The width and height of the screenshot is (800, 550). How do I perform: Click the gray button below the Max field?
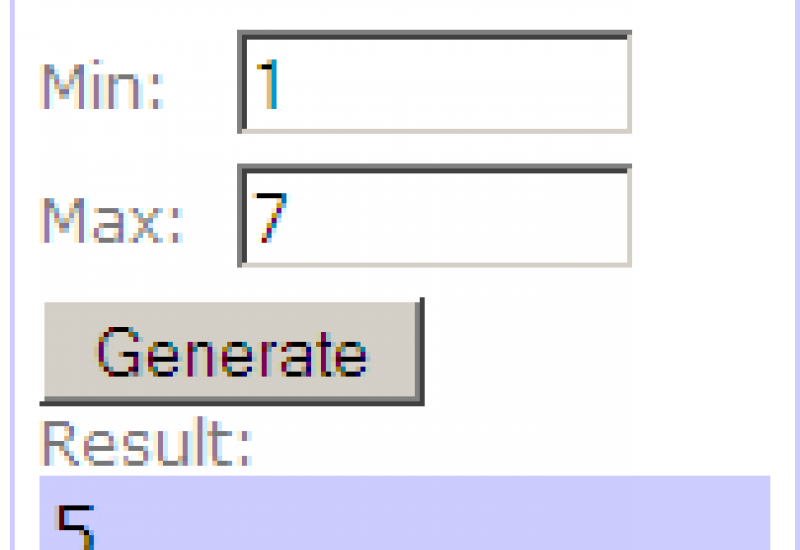tap(231, 351)
